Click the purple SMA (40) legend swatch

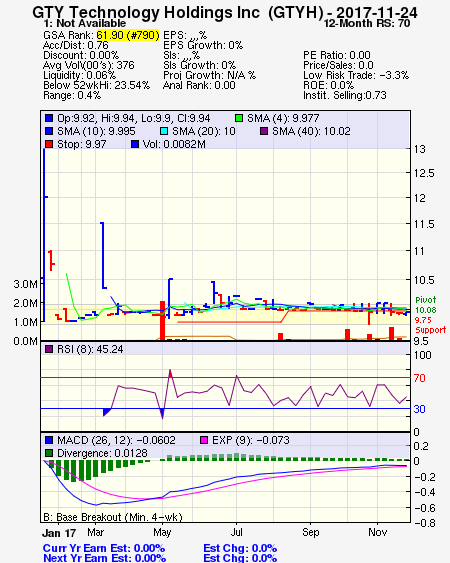click(x=264, y=131)
